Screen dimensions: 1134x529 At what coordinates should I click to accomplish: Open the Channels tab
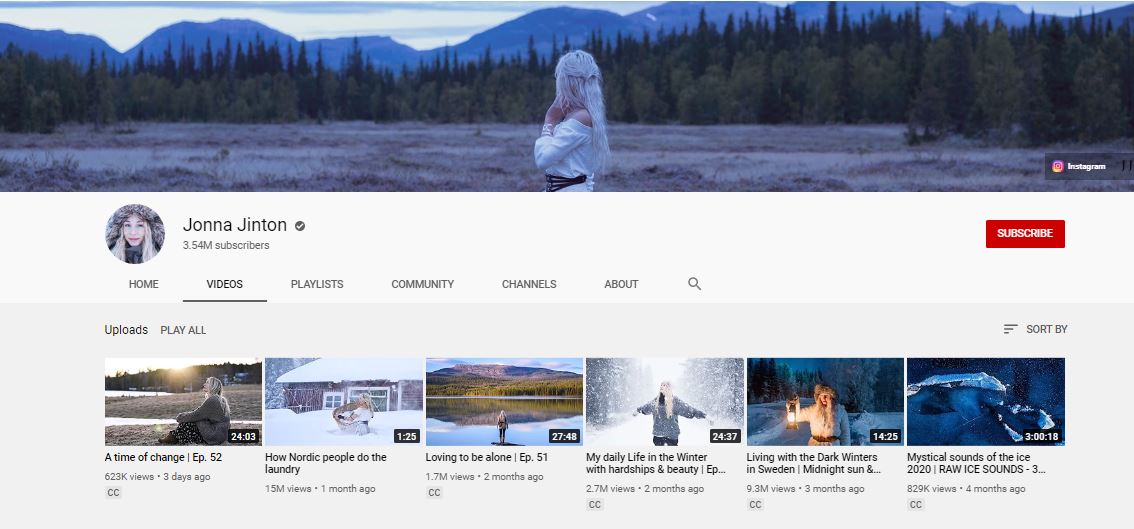[529, 284]
